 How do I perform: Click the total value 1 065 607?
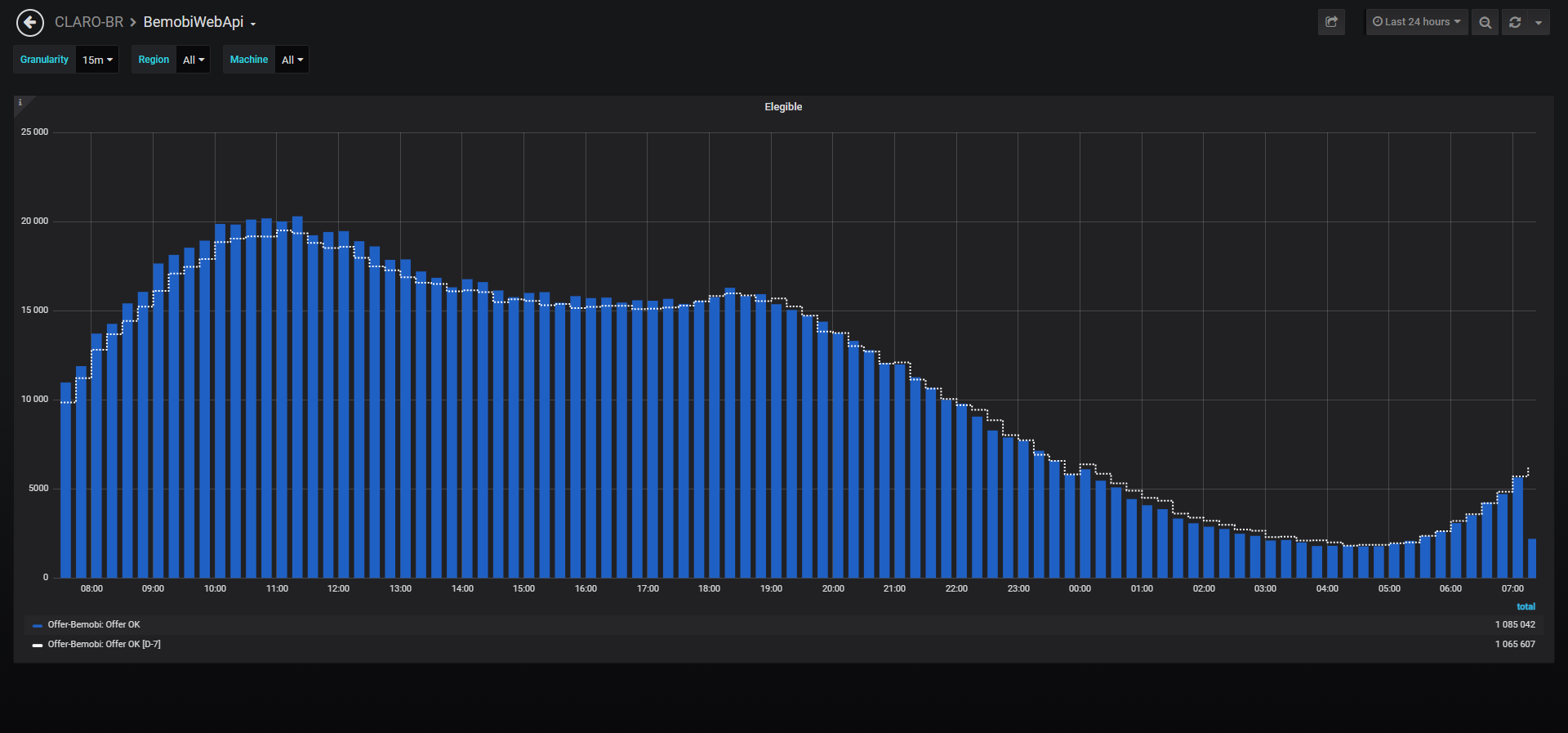(1515, 644)
